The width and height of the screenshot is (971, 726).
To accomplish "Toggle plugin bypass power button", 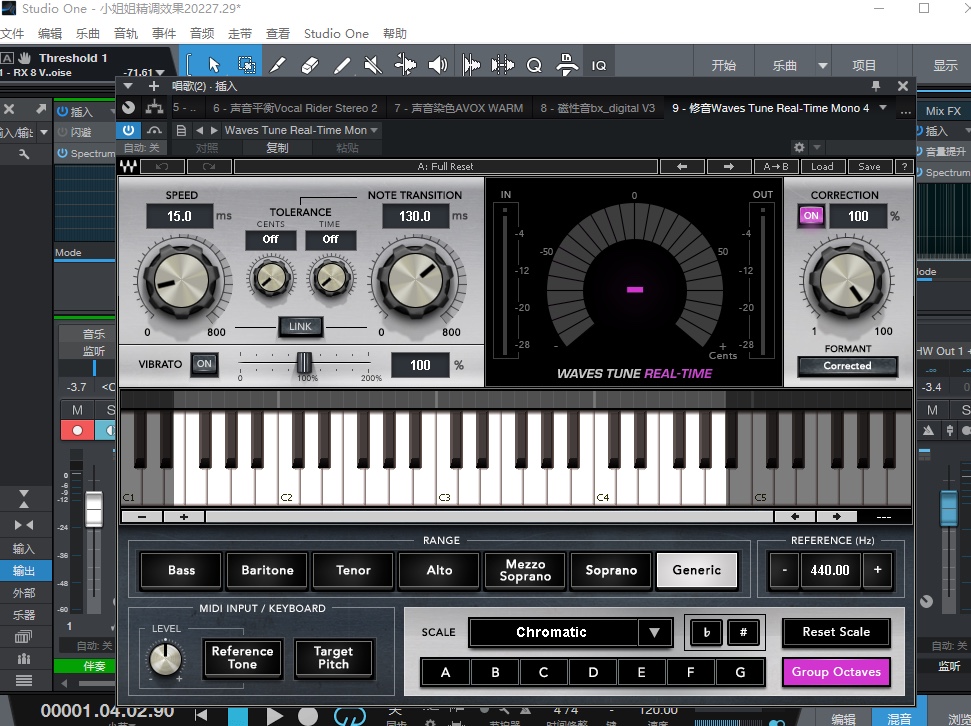I will click(128, 130).
